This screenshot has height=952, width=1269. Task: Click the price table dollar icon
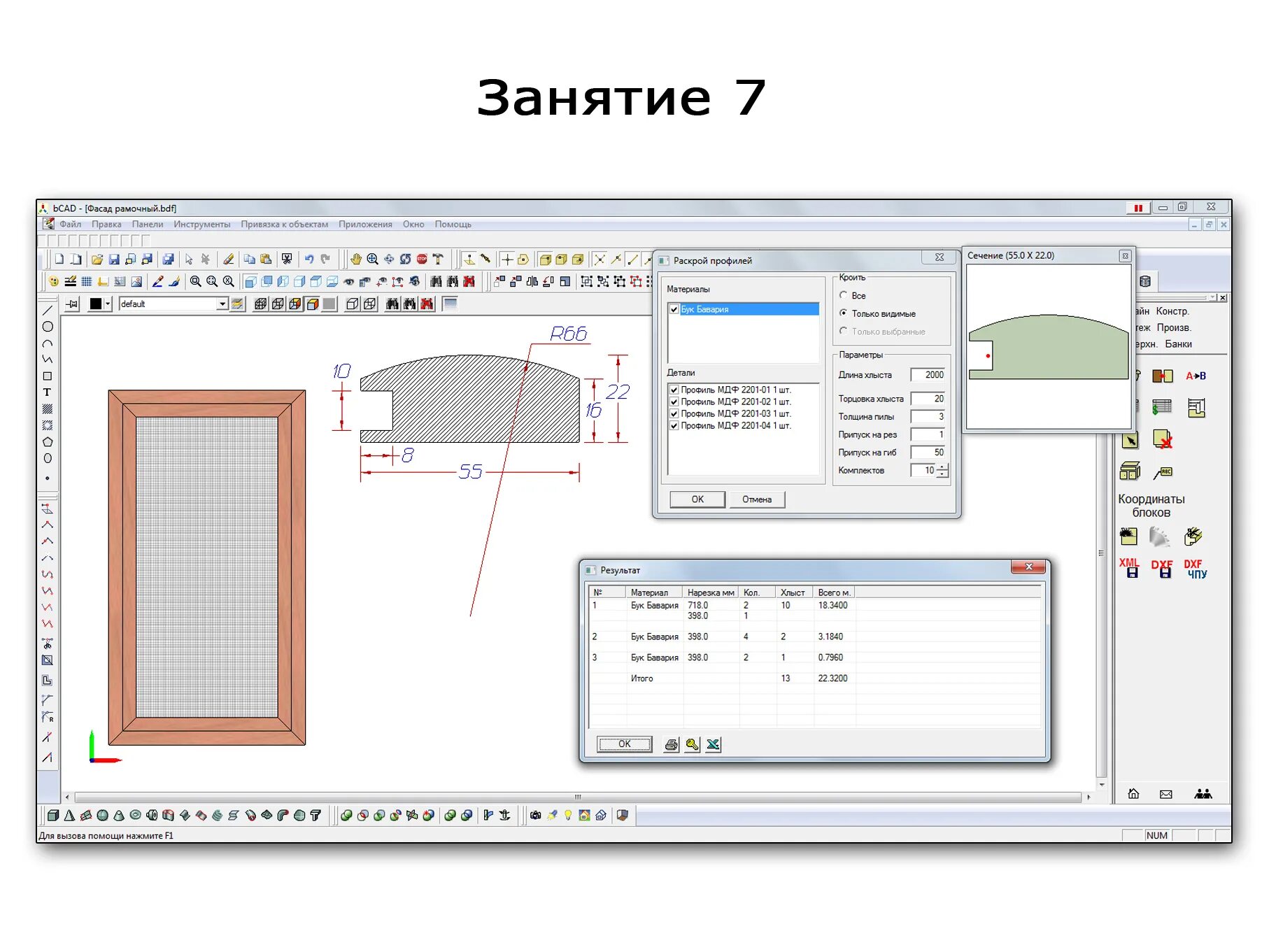pyautogui.click(x=1162, y=407)
